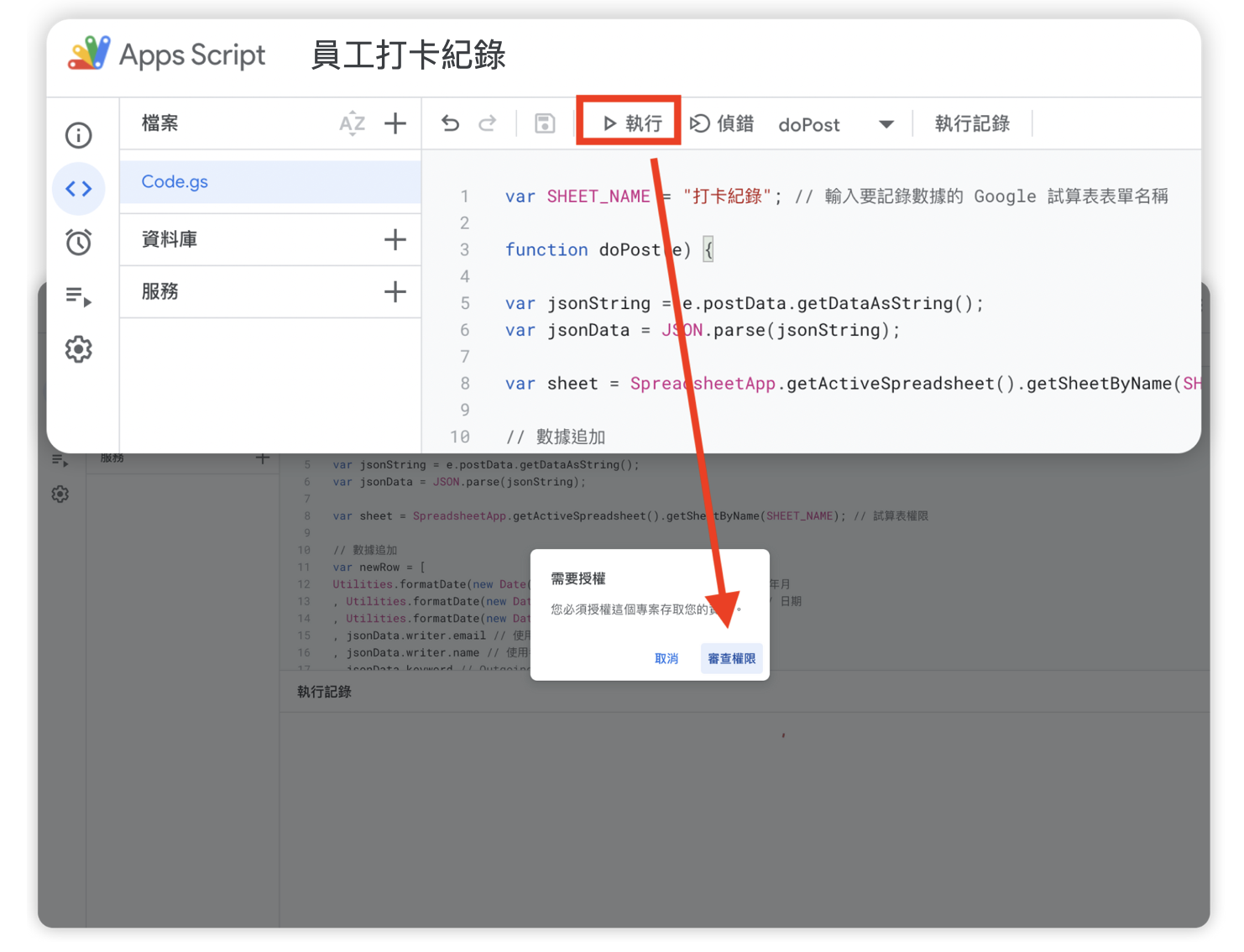Add a library with 資料庫 plus button
This screenshot has width=1244, height=952.
(x=395, y=239)
